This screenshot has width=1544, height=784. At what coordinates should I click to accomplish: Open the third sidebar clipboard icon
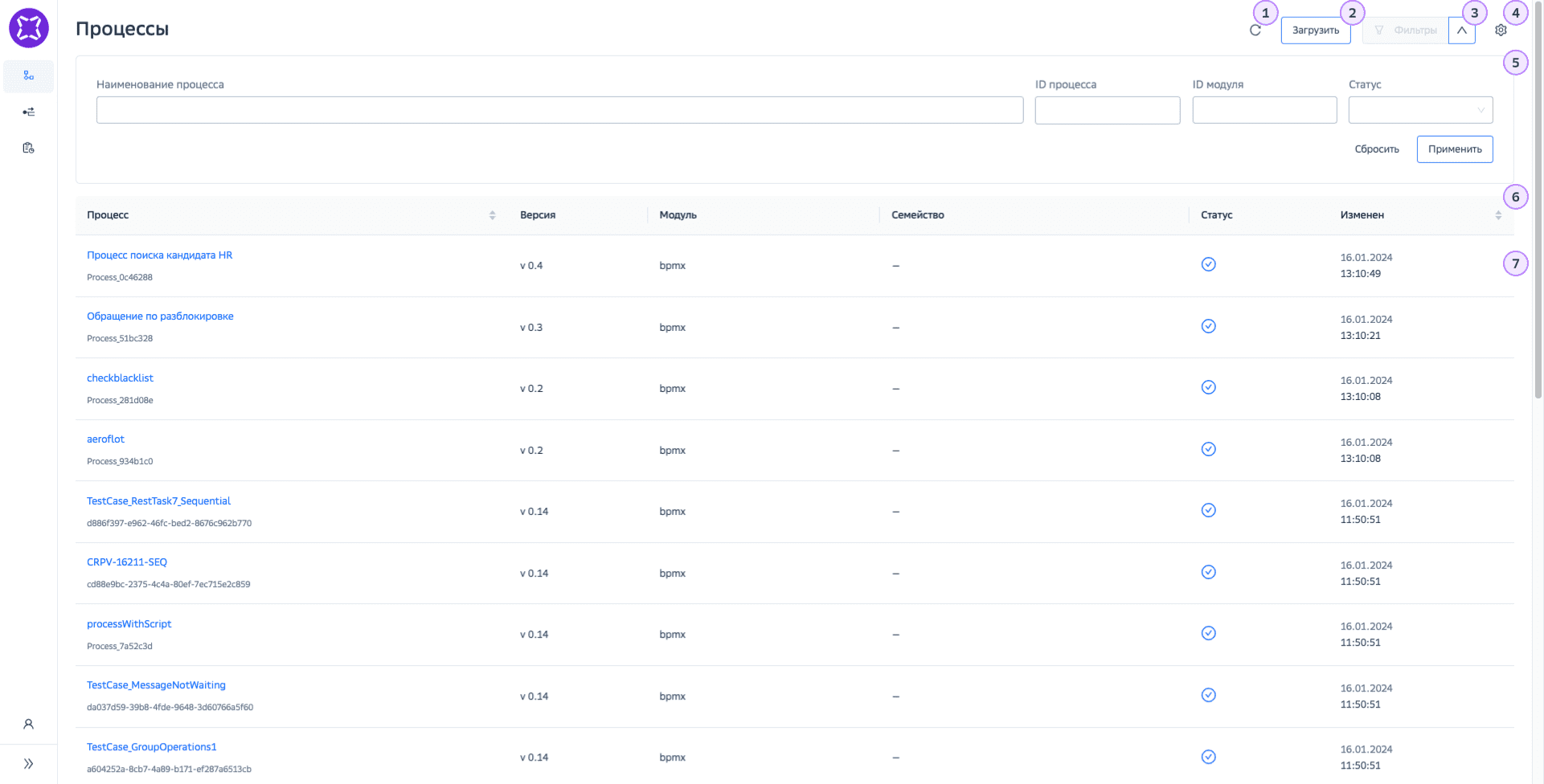pyautogui.click(x=29, y=148)
